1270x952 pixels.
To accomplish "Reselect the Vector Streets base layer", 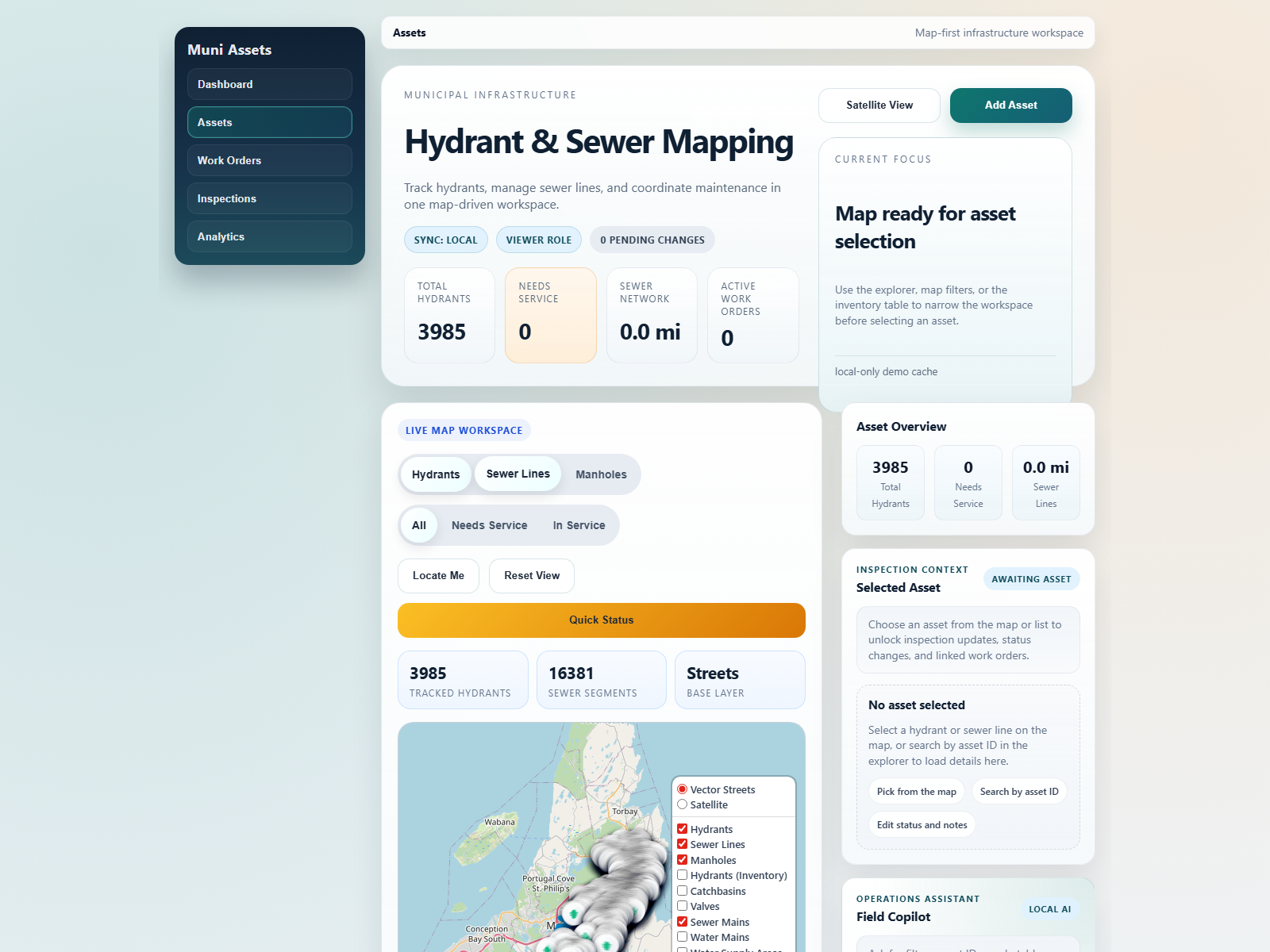I will click(682, 789).
